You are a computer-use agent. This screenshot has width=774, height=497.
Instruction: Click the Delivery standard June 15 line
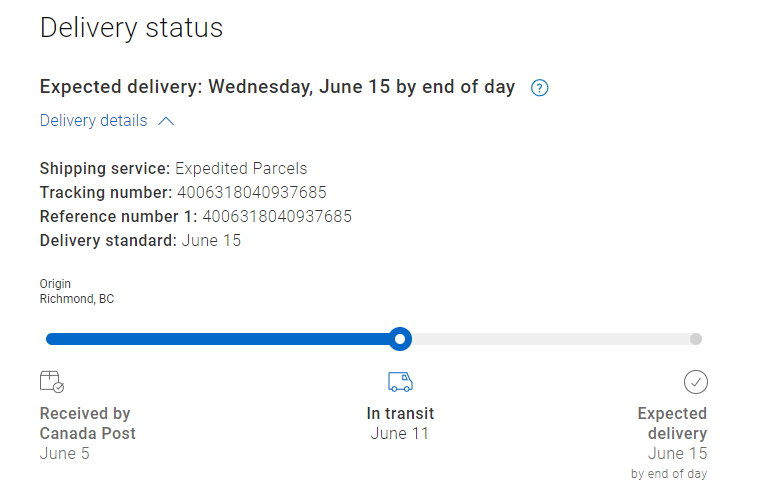click(140, 240)
